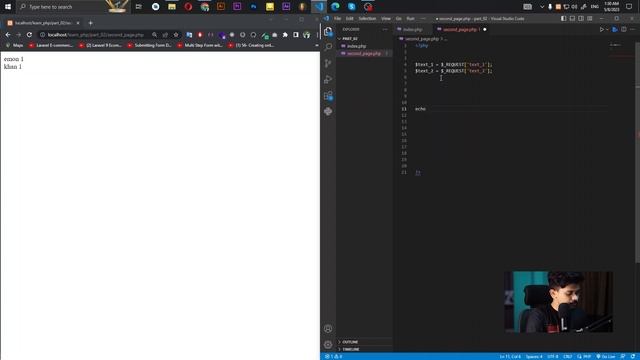Show hidden system tray icons chevron
The width and height of the screenshot is (640, 360).
542,7
